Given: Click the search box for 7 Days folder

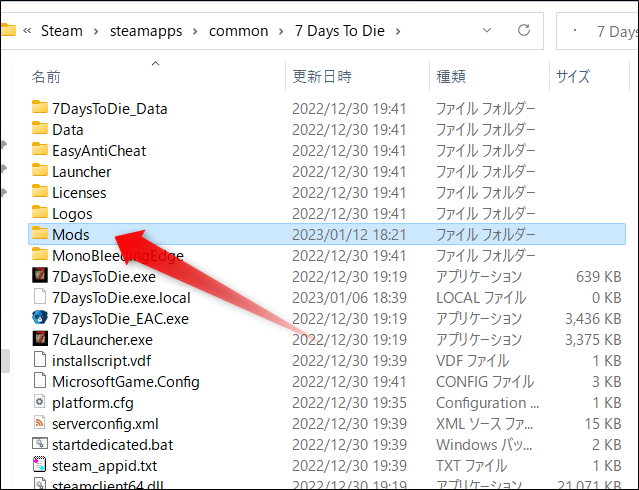Looking at the screenshot, I should point(597,31).
